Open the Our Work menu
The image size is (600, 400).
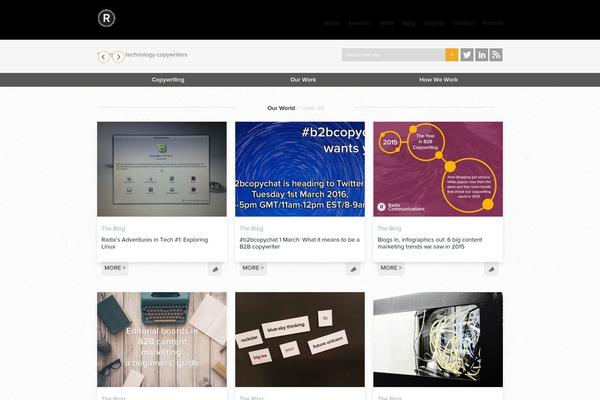(x=303, y=80)
